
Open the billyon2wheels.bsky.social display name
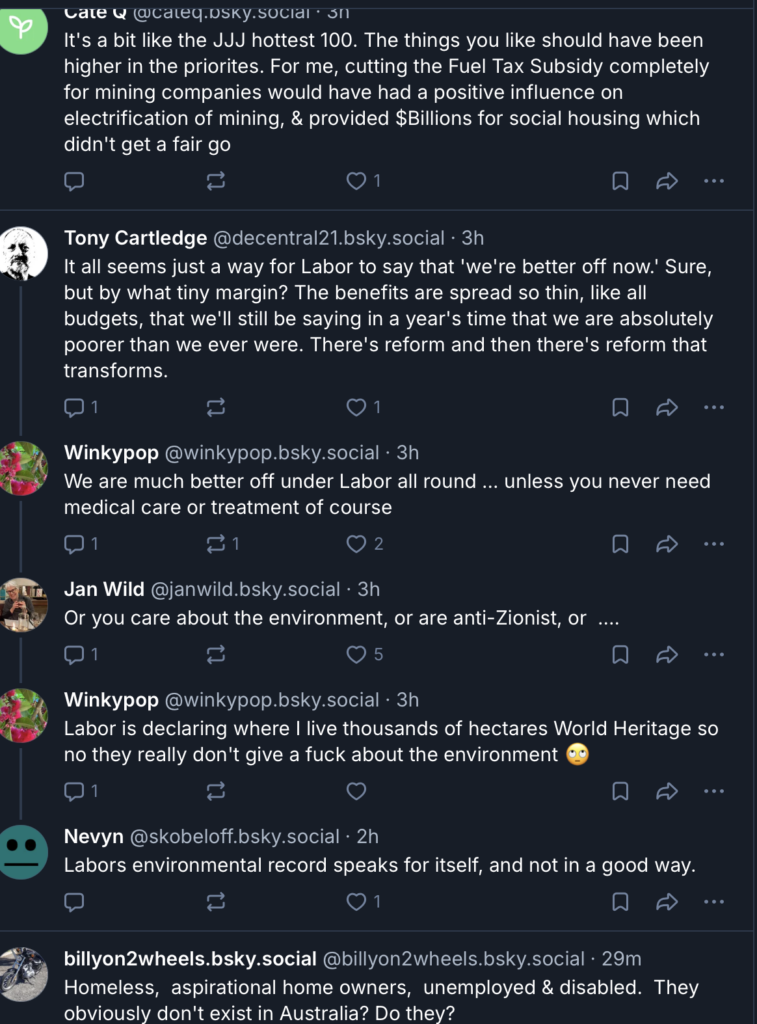tap(190, 958)
